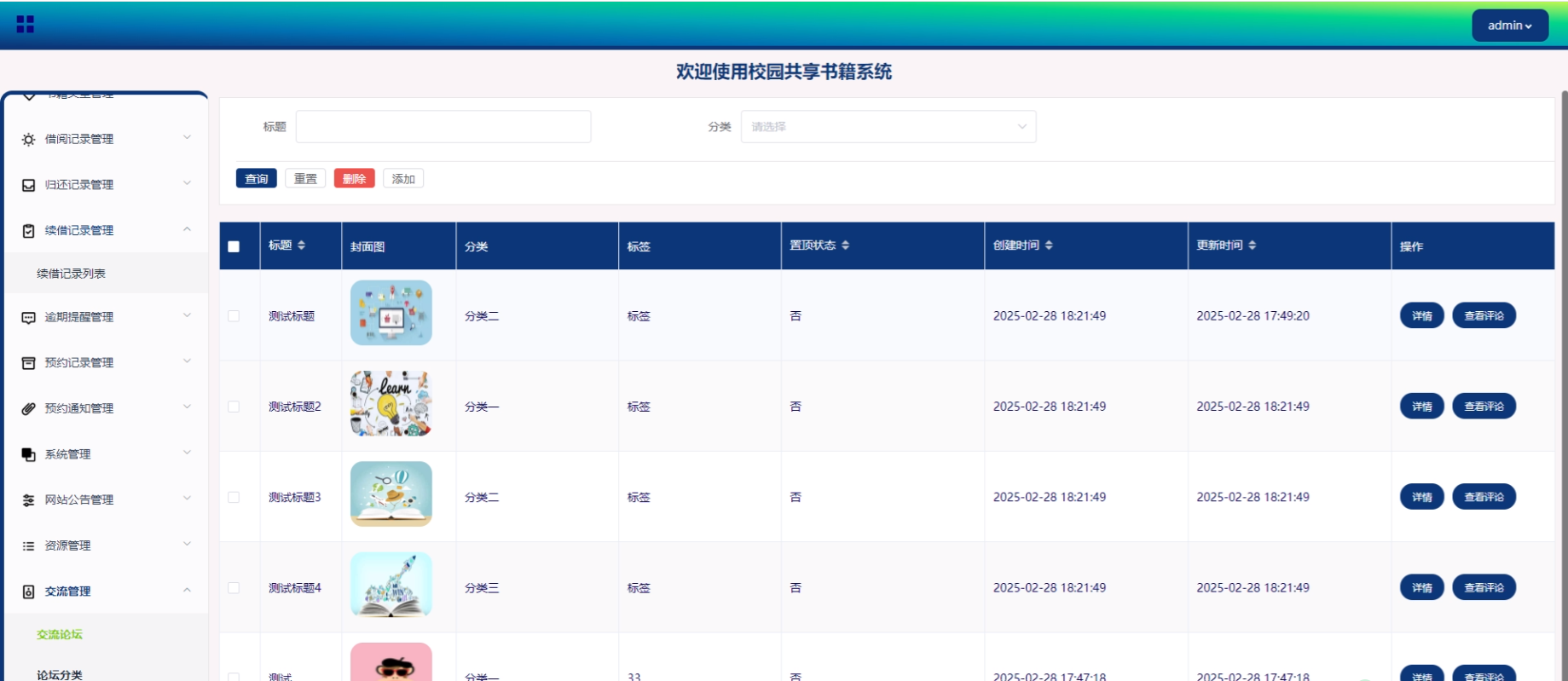Screen dimensions: 1568x681
Task: Click the 借阅记录管理 sun icon
Action: click(x=29, y=140)
